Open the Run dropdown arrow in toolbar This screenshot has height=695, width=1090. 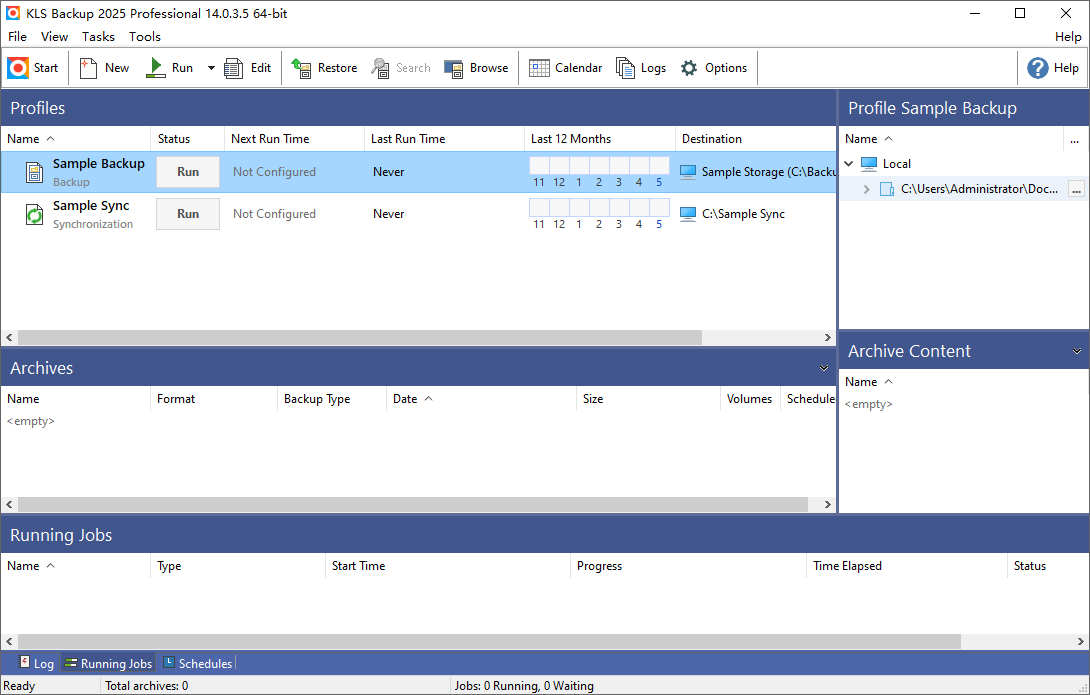pos(211,68)
